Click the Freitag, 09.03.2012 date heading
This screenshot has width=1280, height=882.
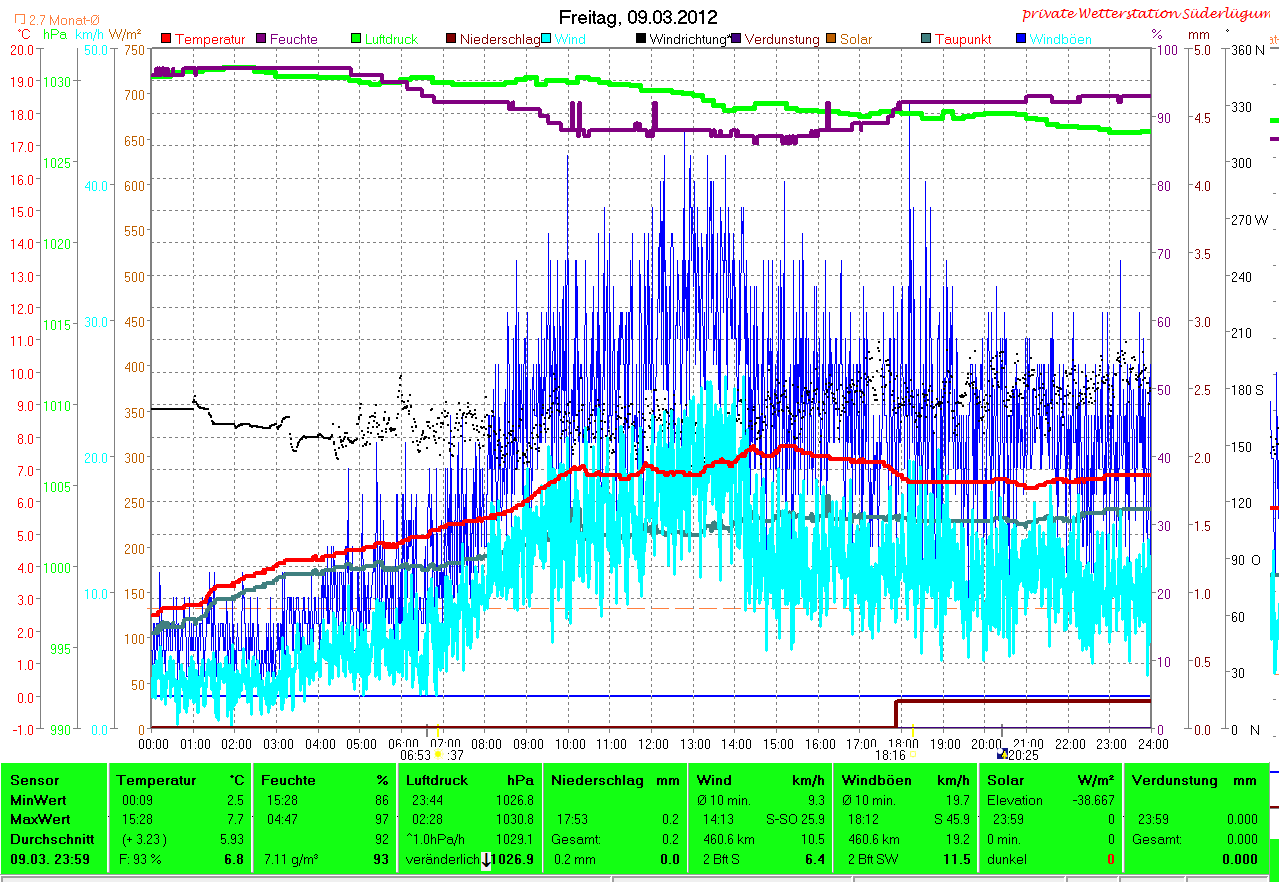(638, 17)
